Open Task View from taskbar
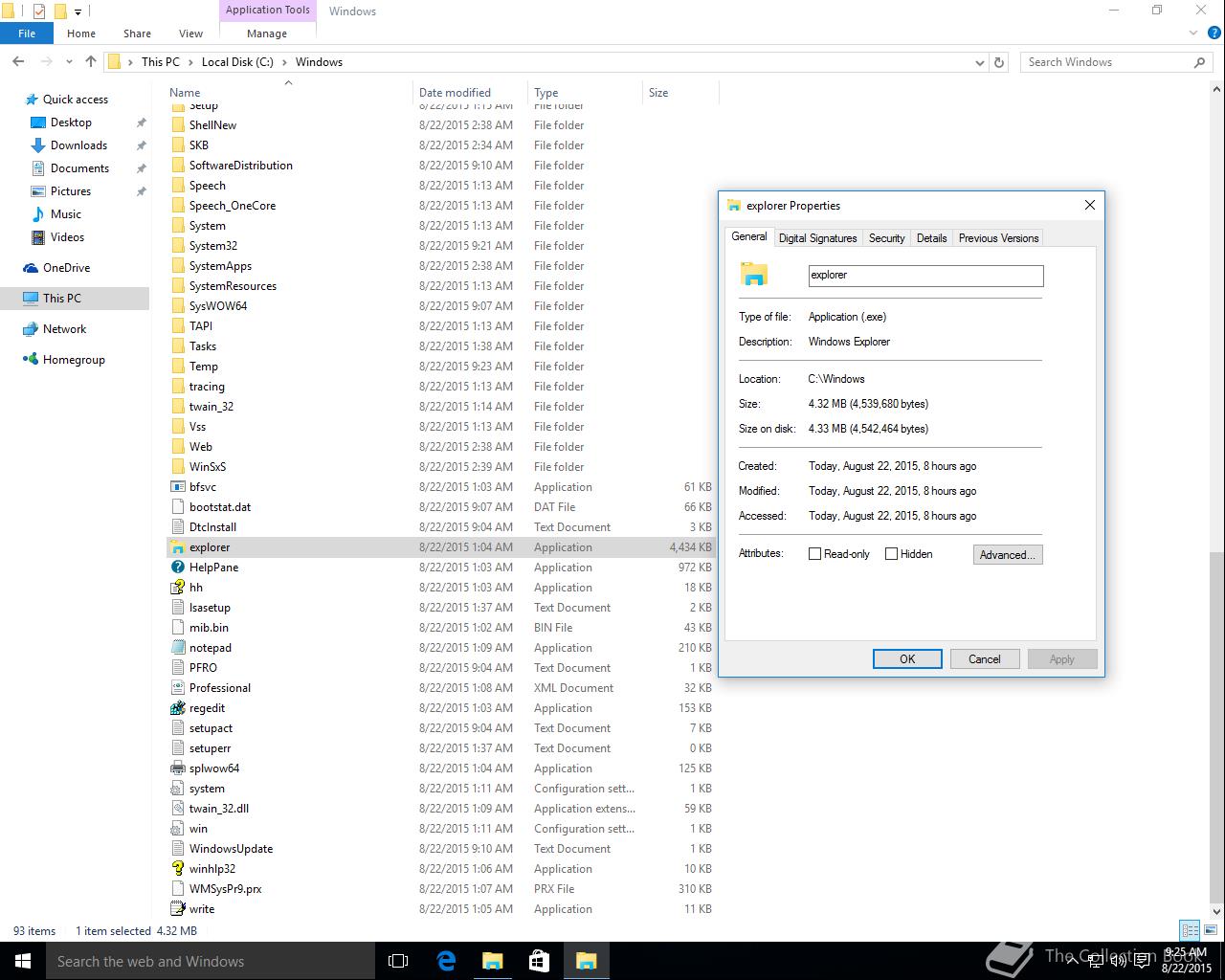1225x980 pixels. pyautogui.click(x=398, y=961)
